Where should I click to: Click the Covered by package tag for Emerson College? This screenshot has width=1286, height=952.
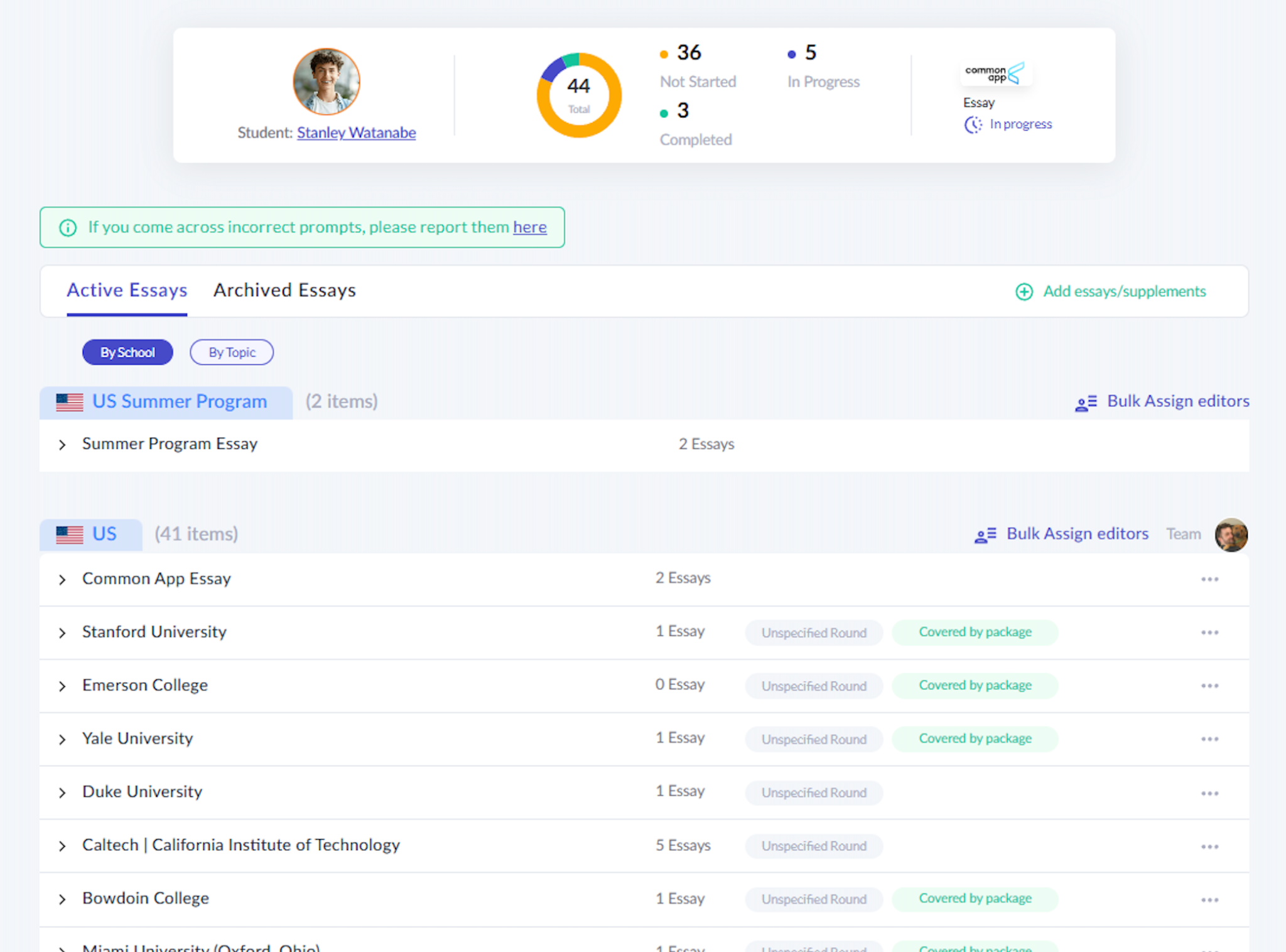(975, 685)
